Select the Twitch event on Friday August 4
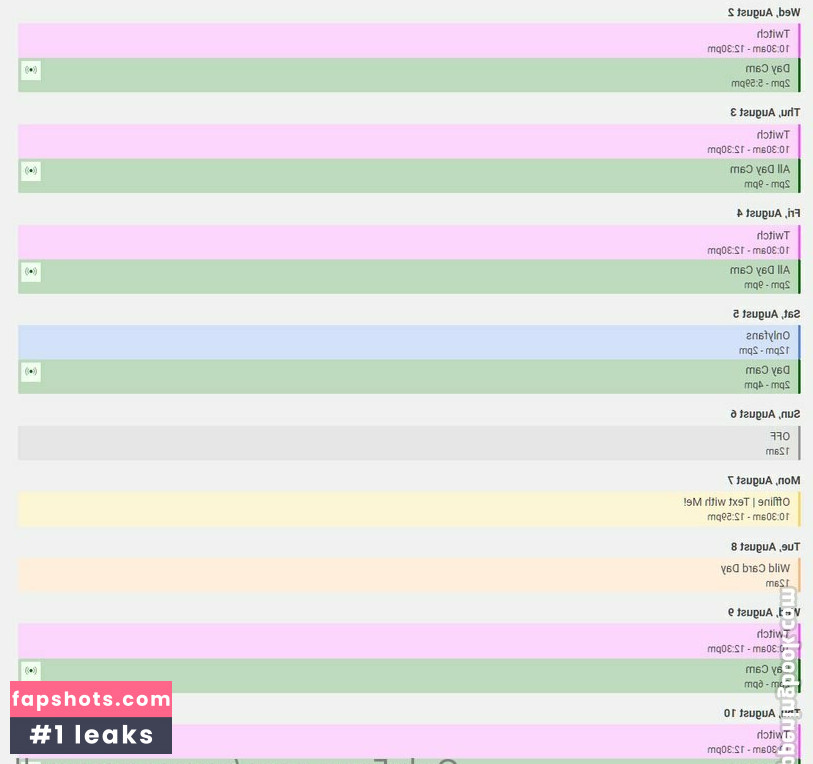This screenshot has width=813, height=764. click(x=408, y=242)
